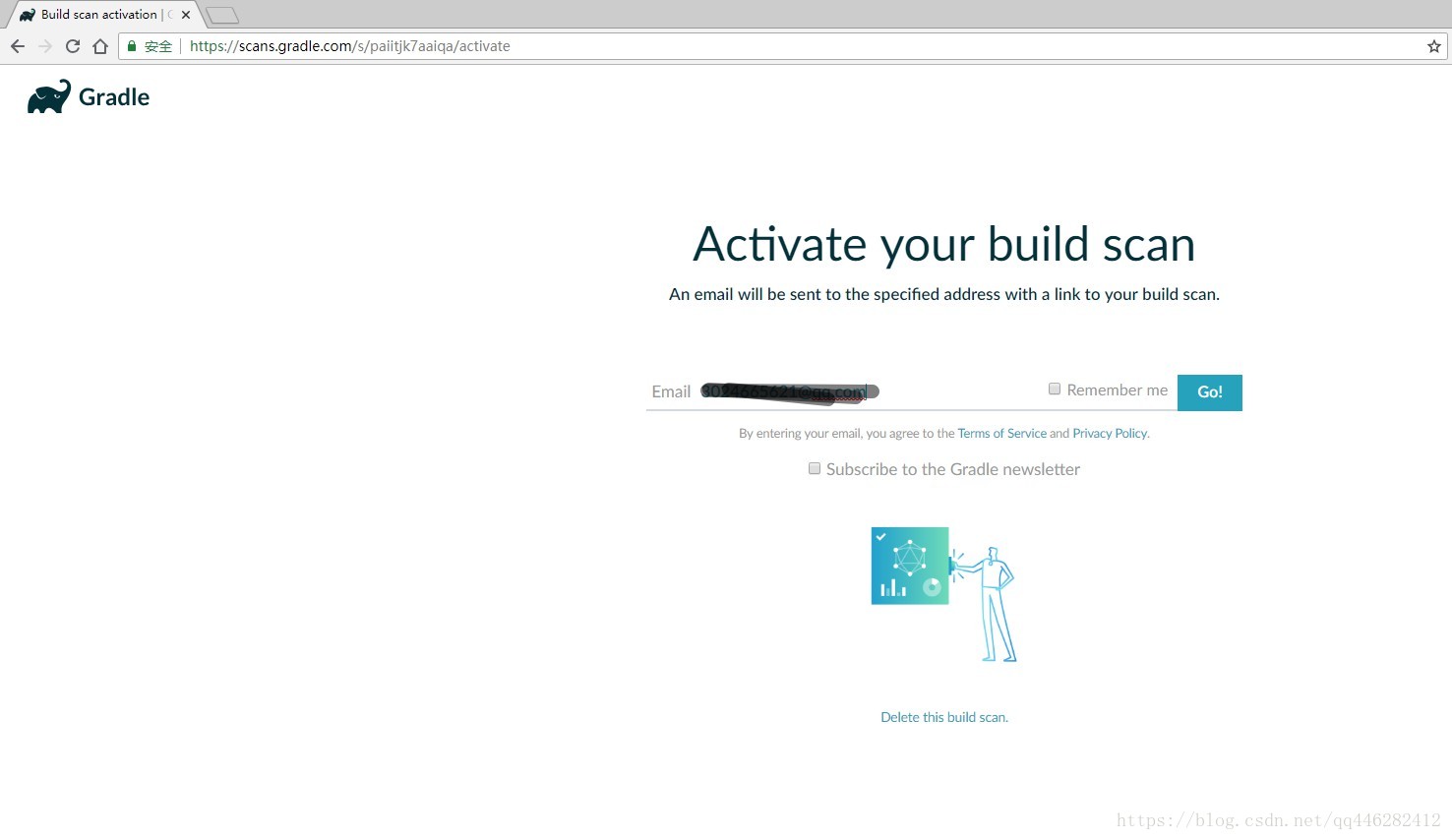1452x840 pixels.
Task: Bookmark this page with star icon
Action: [x=1434, y=46]
